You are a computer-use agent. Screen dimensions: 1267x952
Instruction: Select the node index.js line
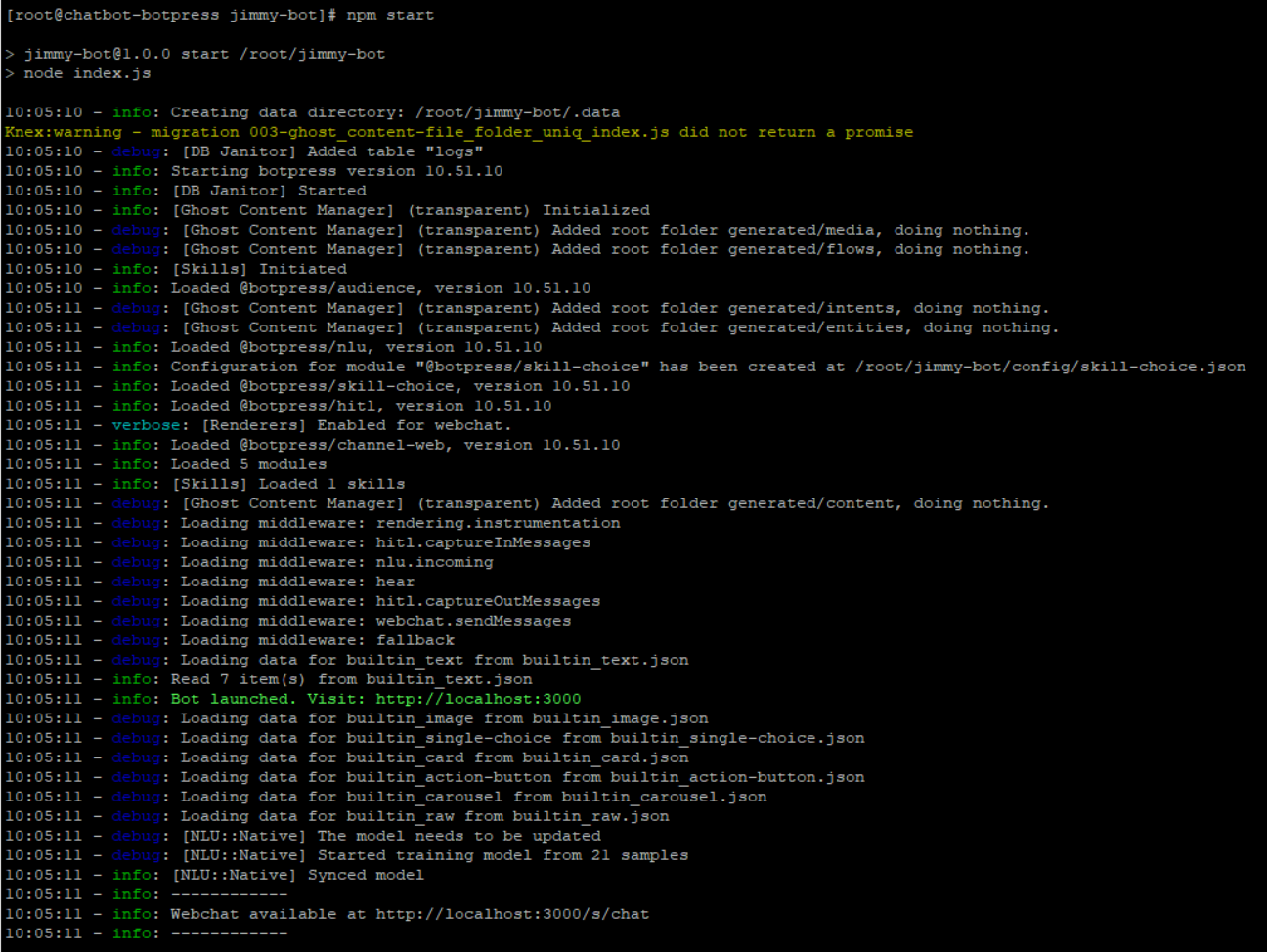78,72
